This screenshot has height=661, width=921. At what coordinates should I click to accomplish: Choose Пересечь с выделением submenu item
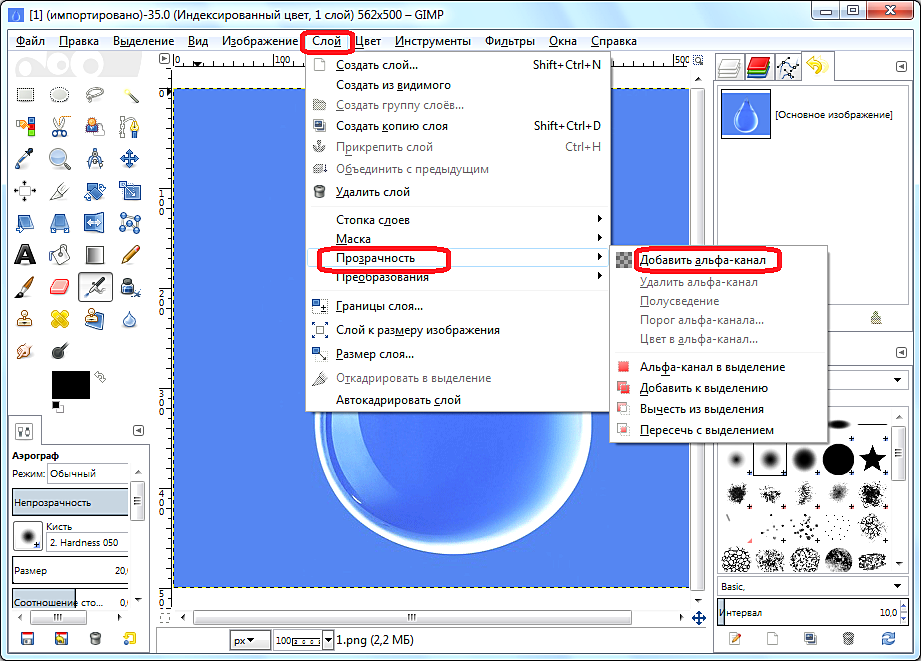coord(718,431)
